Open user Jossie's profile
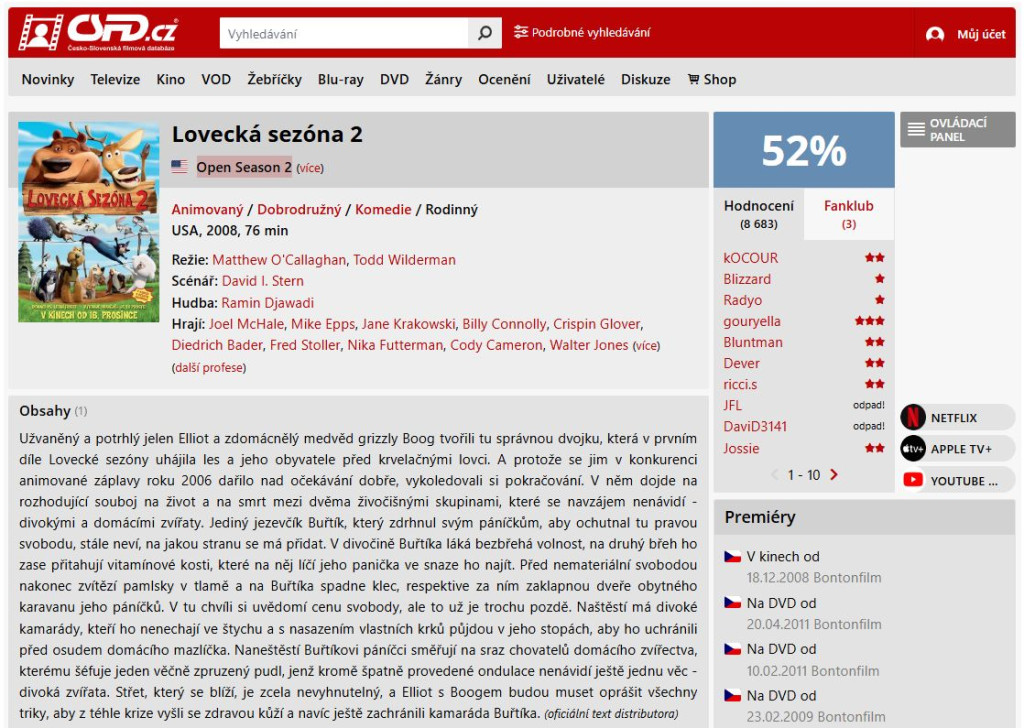1024x728 pixels. 741,449
